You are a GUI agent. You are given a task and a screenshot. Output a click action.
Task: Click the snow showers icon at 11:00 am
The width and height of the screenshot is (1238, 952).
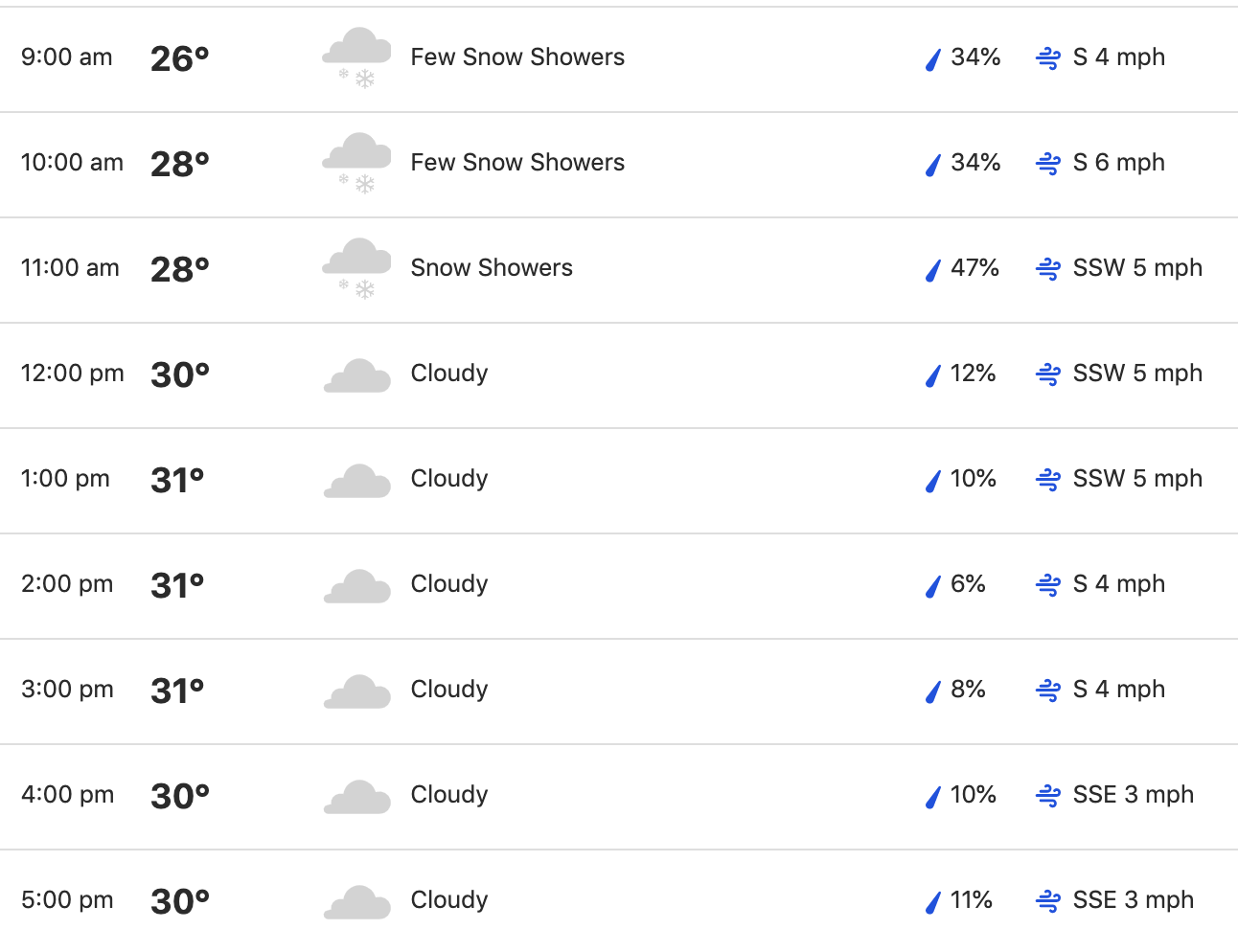pos(356,269)
